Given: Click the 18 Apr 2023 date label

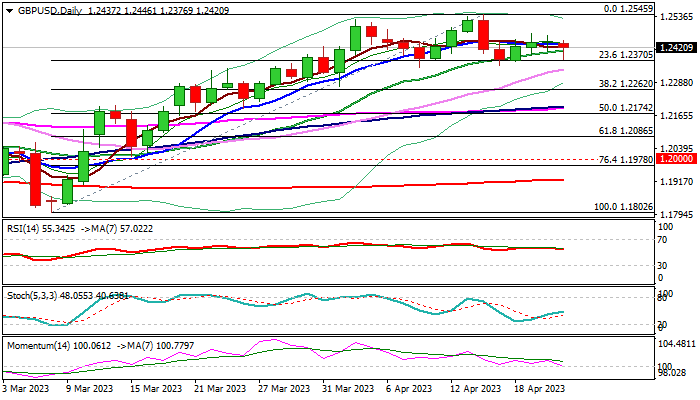Looking at the screenshot, I should click(x=539, y=389).
